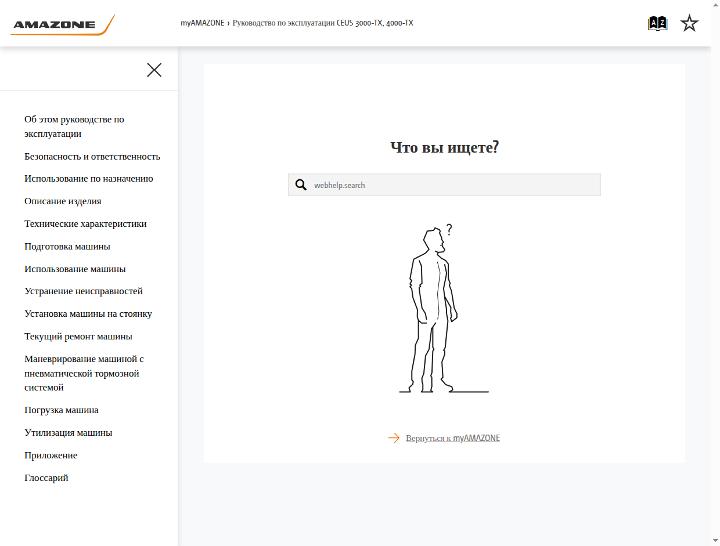Open the A-Z glossary book icon
The height and width of the screenshot is (546, 720).
coord(657,23)
